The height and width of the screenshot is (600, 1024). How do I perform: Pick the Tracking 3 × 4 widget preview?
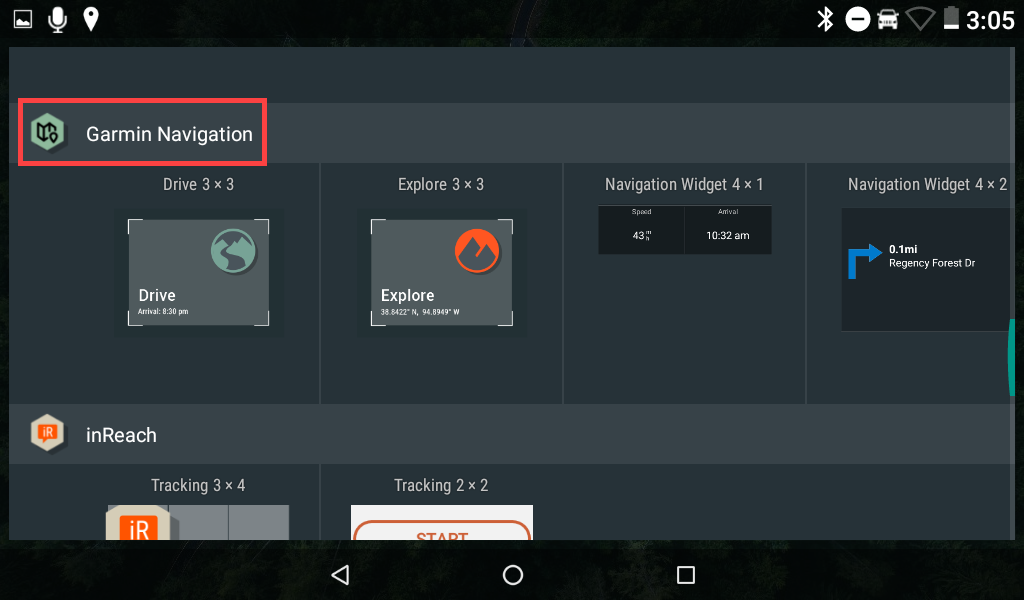coord(198,522)
